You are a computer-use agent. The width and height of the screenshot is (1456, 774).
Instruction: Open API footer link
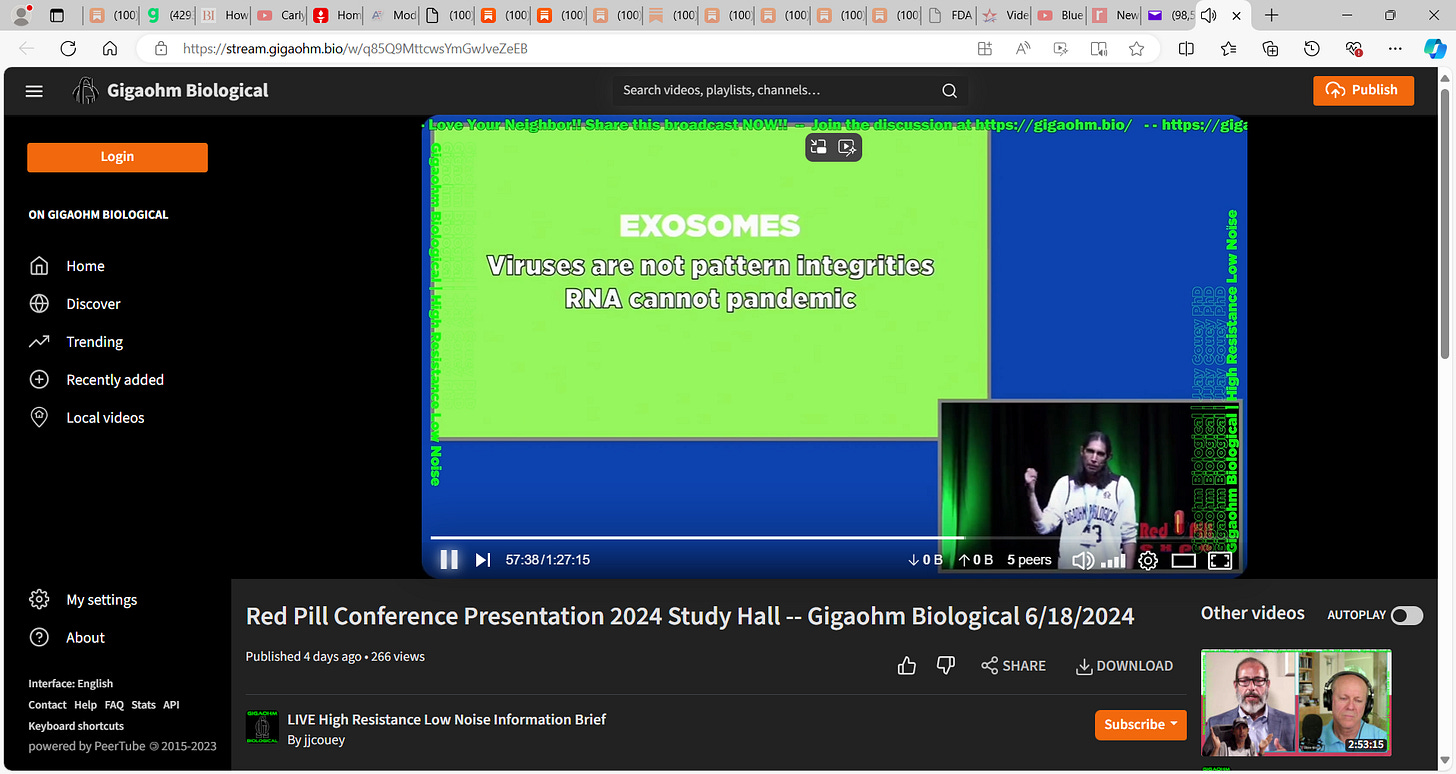click(171, 705)
